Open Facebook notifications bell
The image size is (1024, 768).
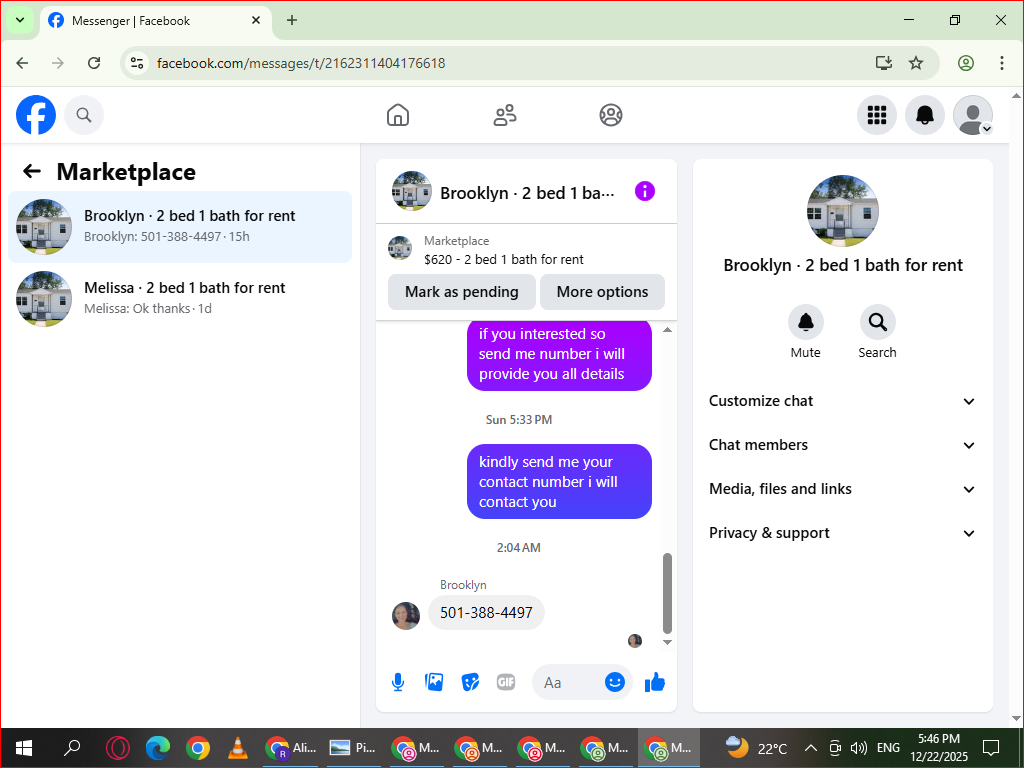coord(925,115)
